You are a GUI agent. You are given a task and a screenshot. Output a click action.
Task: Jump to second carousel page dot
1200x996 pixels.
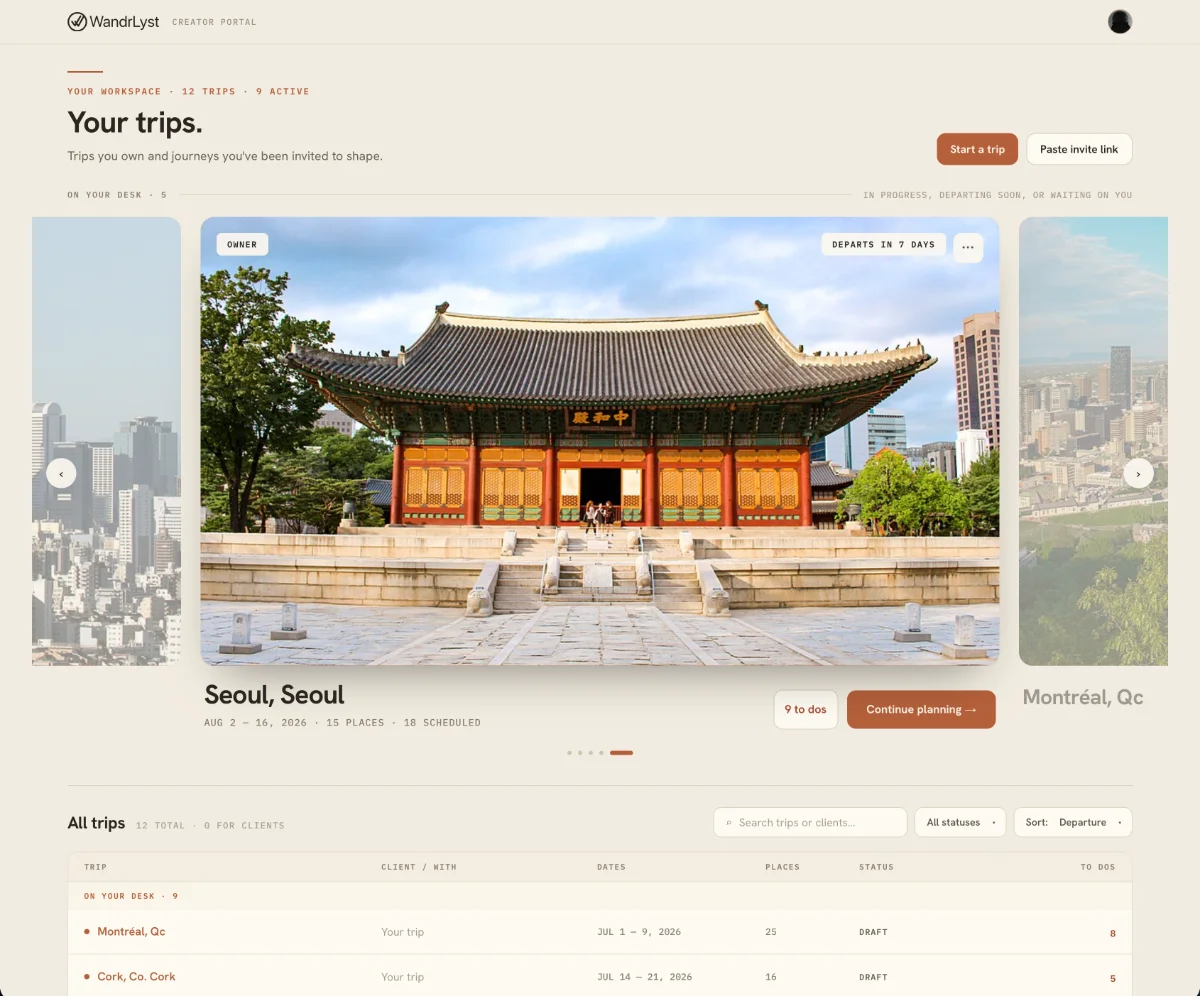(580, 752)
